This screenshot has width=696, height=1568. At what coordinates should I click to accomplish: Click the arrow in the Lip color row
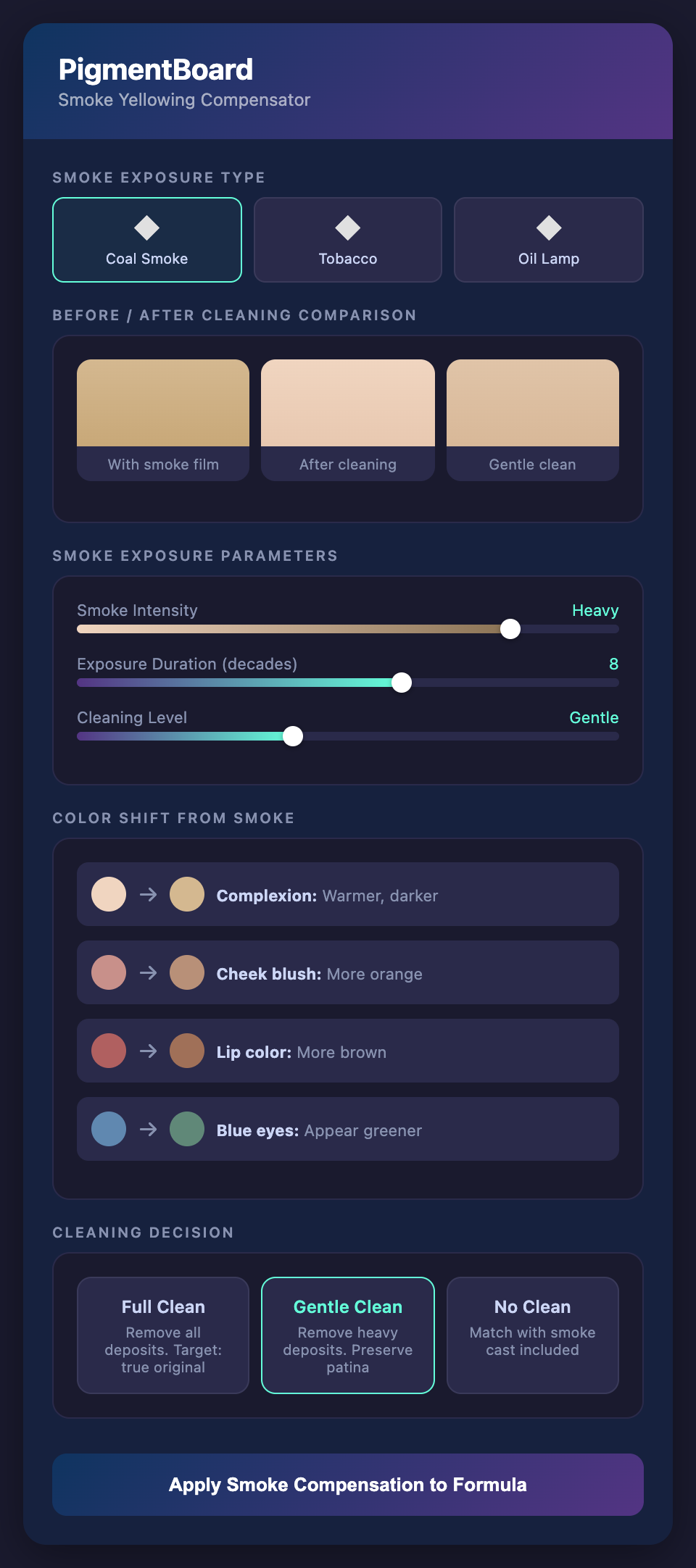tap(148, 1051)
